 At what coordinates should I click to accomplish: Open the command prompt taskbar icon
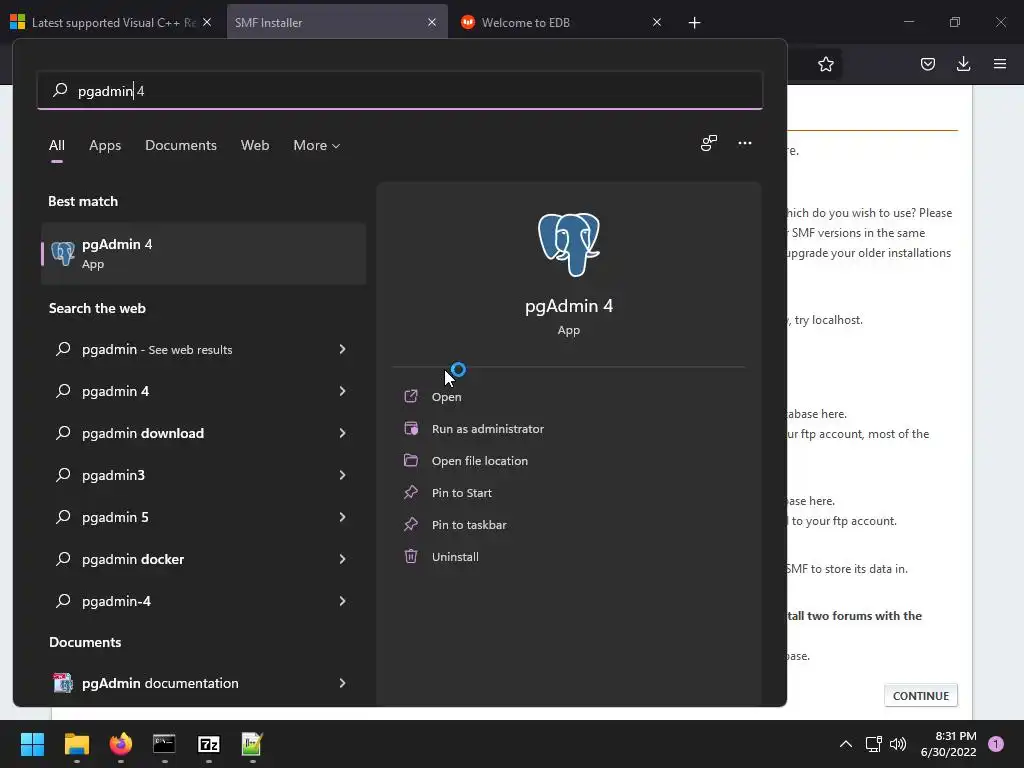[x=164, y=744]
